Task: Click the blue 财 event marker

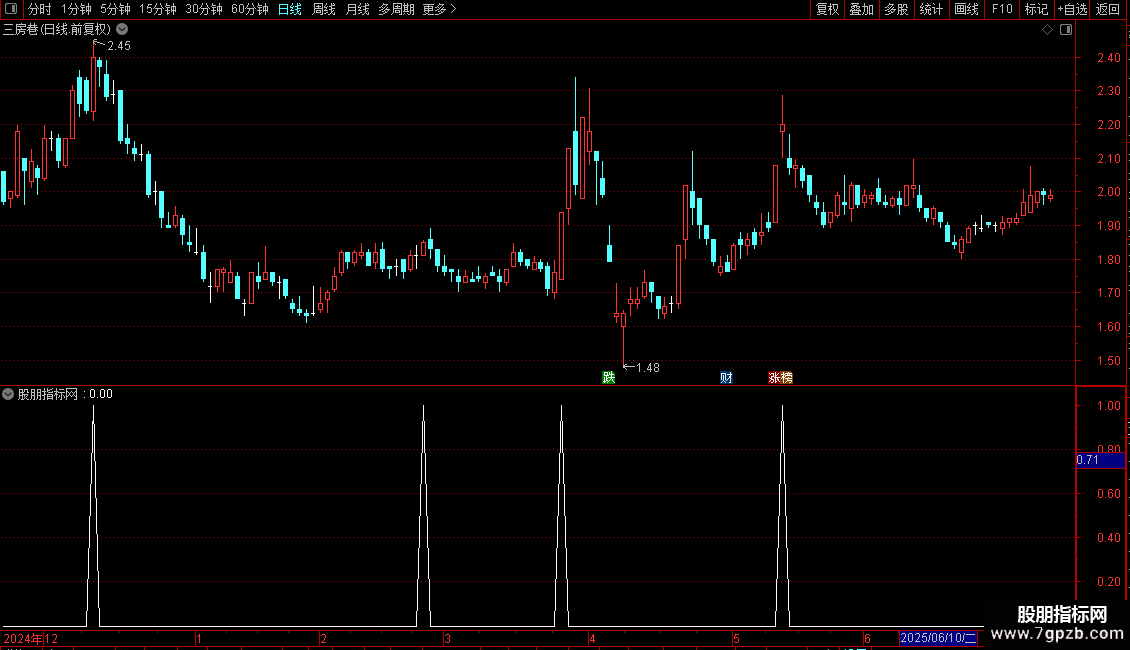Action: coord(726,378)
